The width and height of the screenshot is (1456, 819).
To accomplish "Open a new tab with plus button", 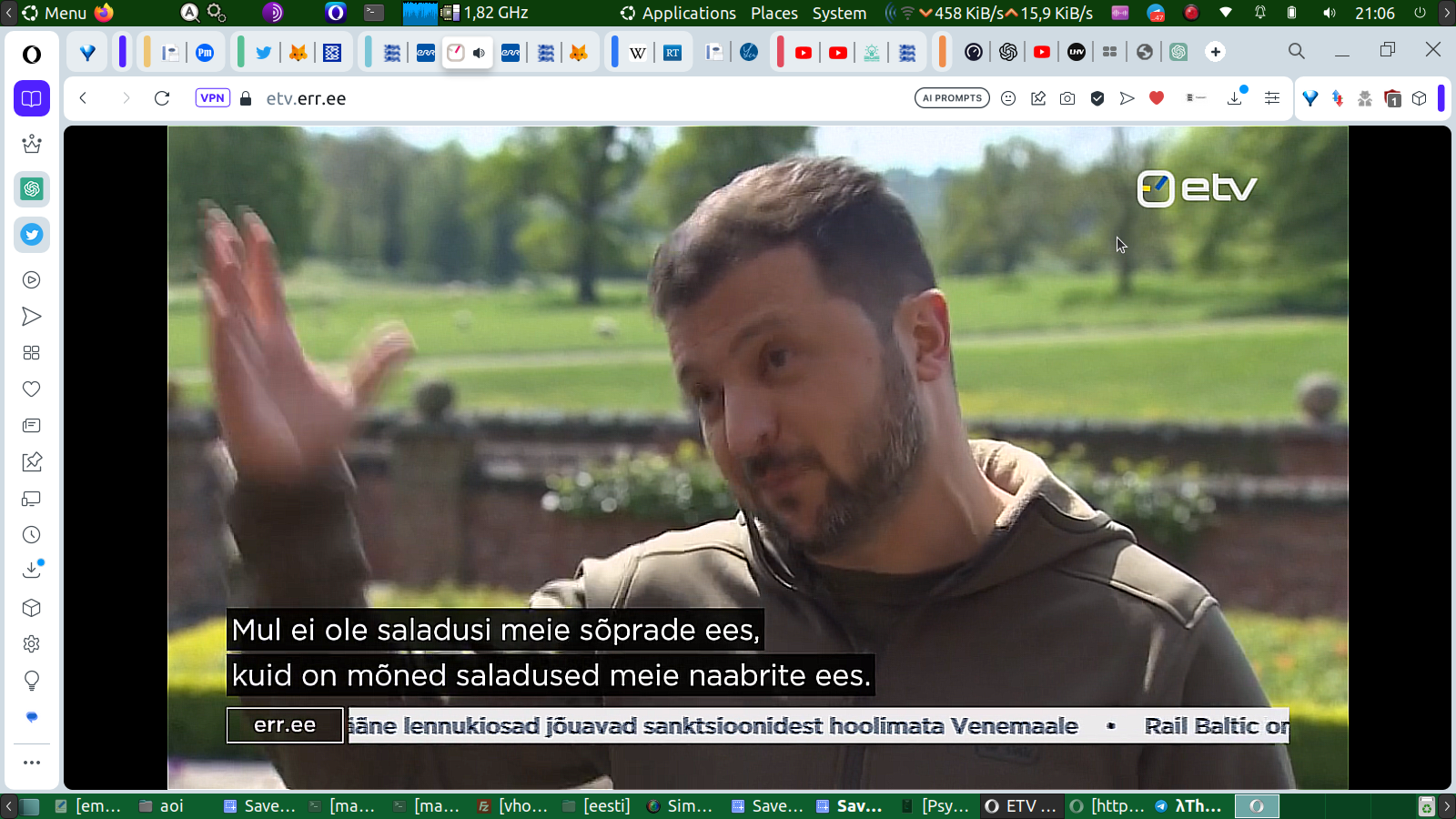I will 1216,52.
